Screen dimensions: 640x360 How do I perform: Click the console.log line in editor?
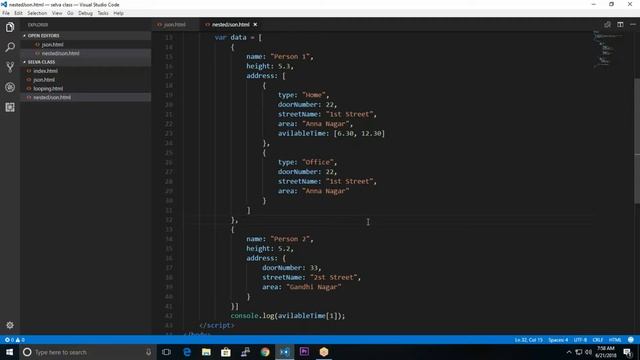click(x=288, y=316)
